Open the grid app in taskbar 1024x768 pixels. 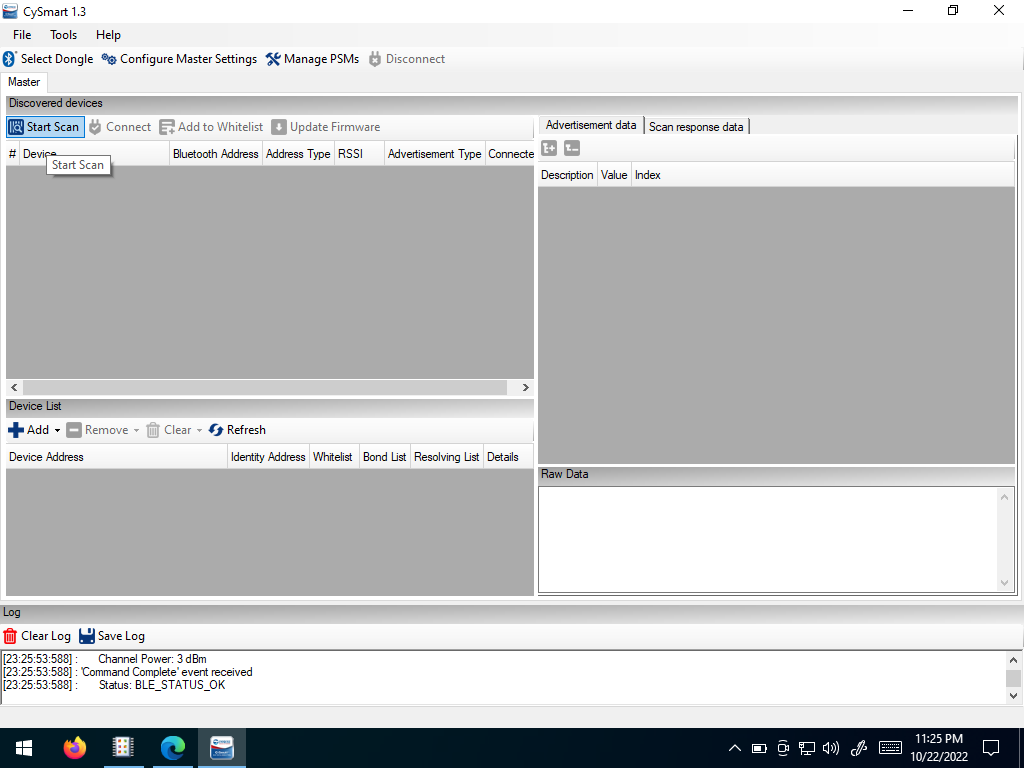(x=123, y=748)
